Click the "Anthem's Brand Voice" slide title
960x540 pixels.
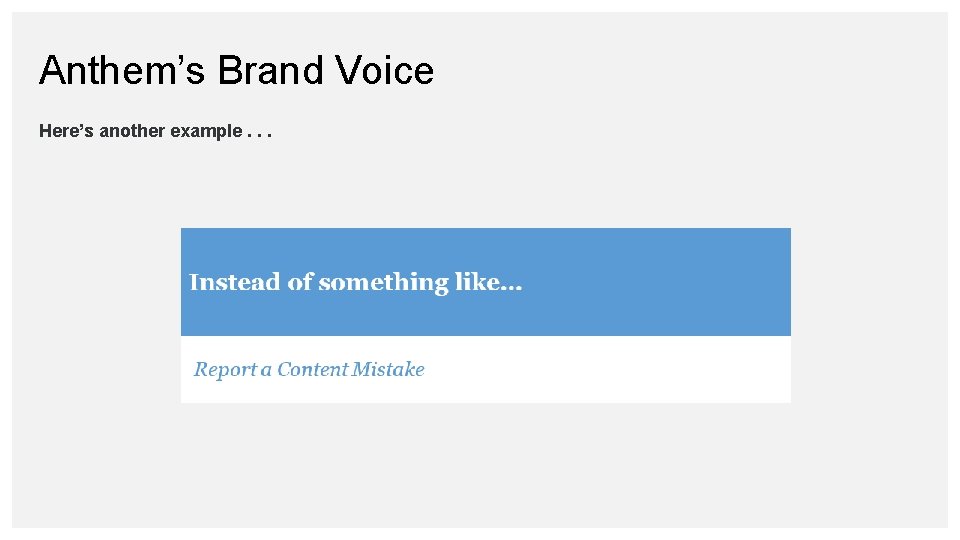[x=236, y=71]
